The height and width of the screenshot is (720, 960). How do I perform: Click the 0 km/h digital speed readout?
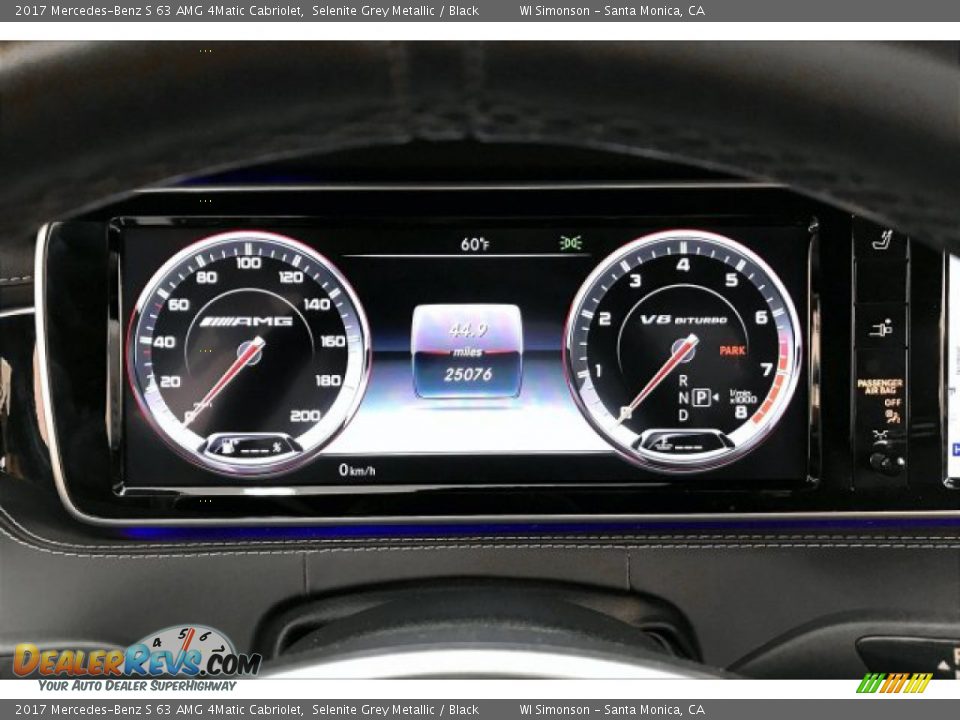point(357,469)
